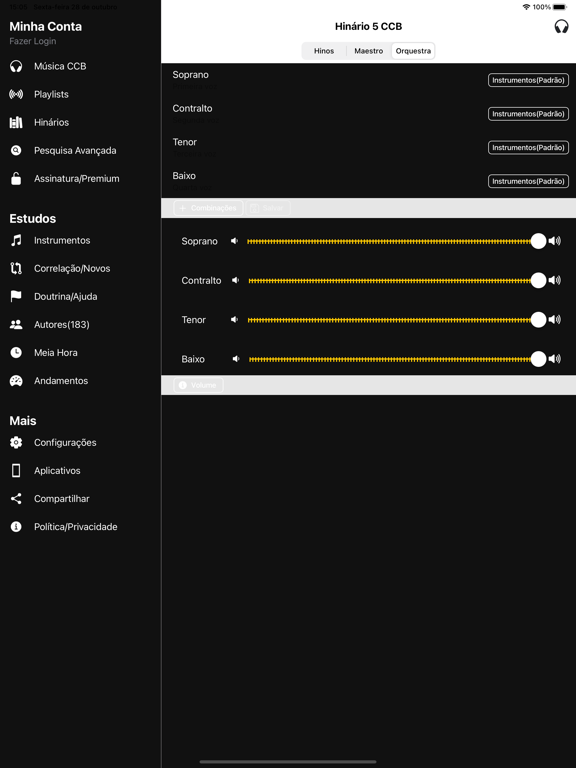Image resolution: width=576 pixels, height=768 pixels.
Task: Open Pesquisa Avançada menu item
Action: pos(75,150)
